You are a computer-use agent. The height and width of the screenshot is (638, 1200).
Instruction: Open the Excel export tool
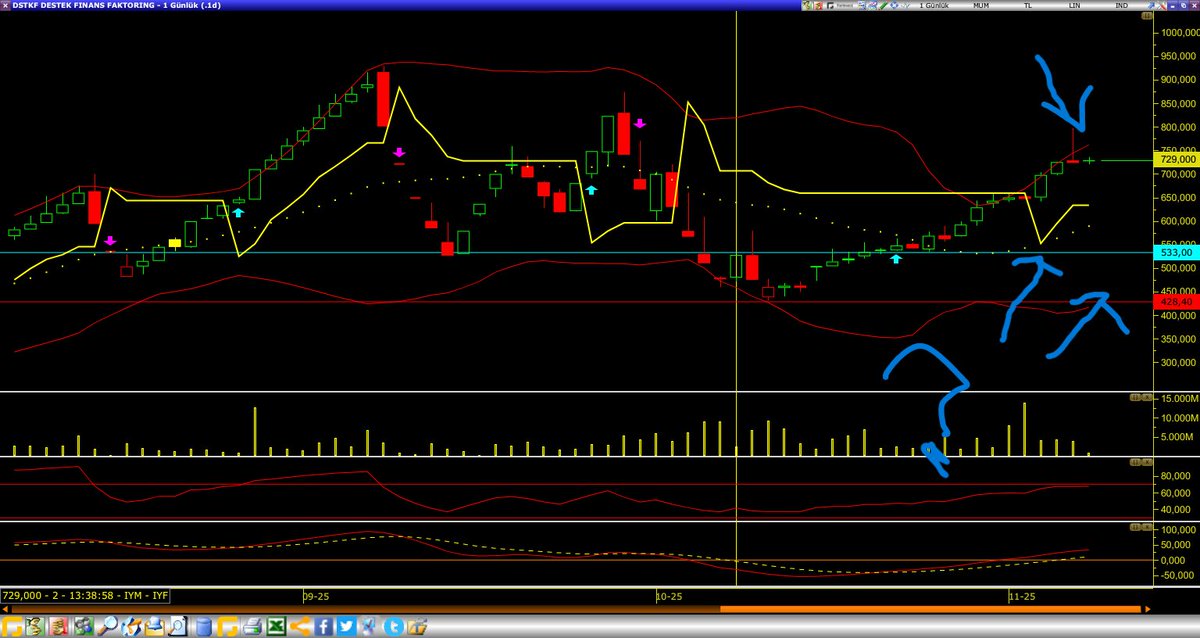pos(278,628)
